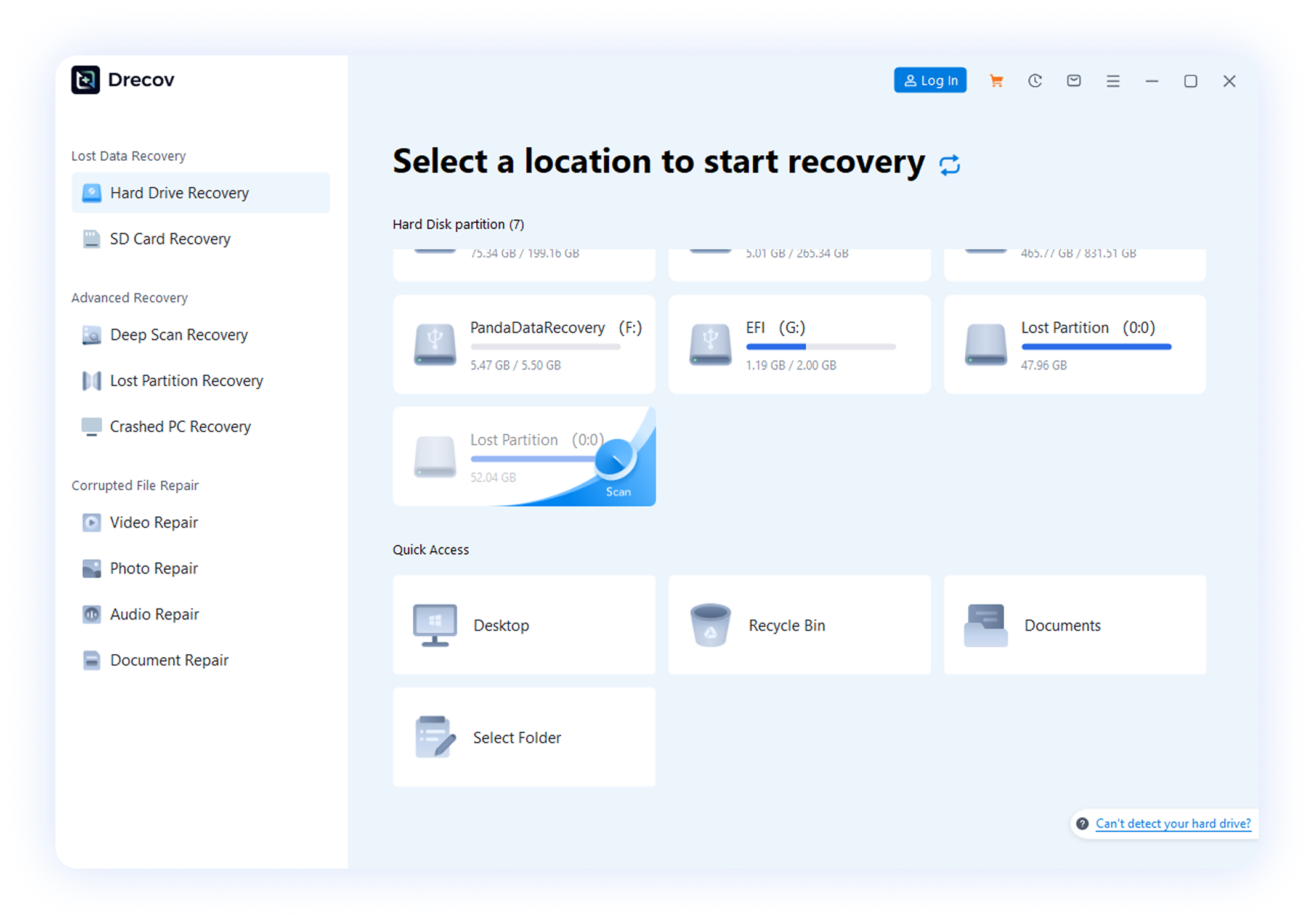Open the hamburger menu icon
The image size is (1314, 924).
[x=1113, y=81]
